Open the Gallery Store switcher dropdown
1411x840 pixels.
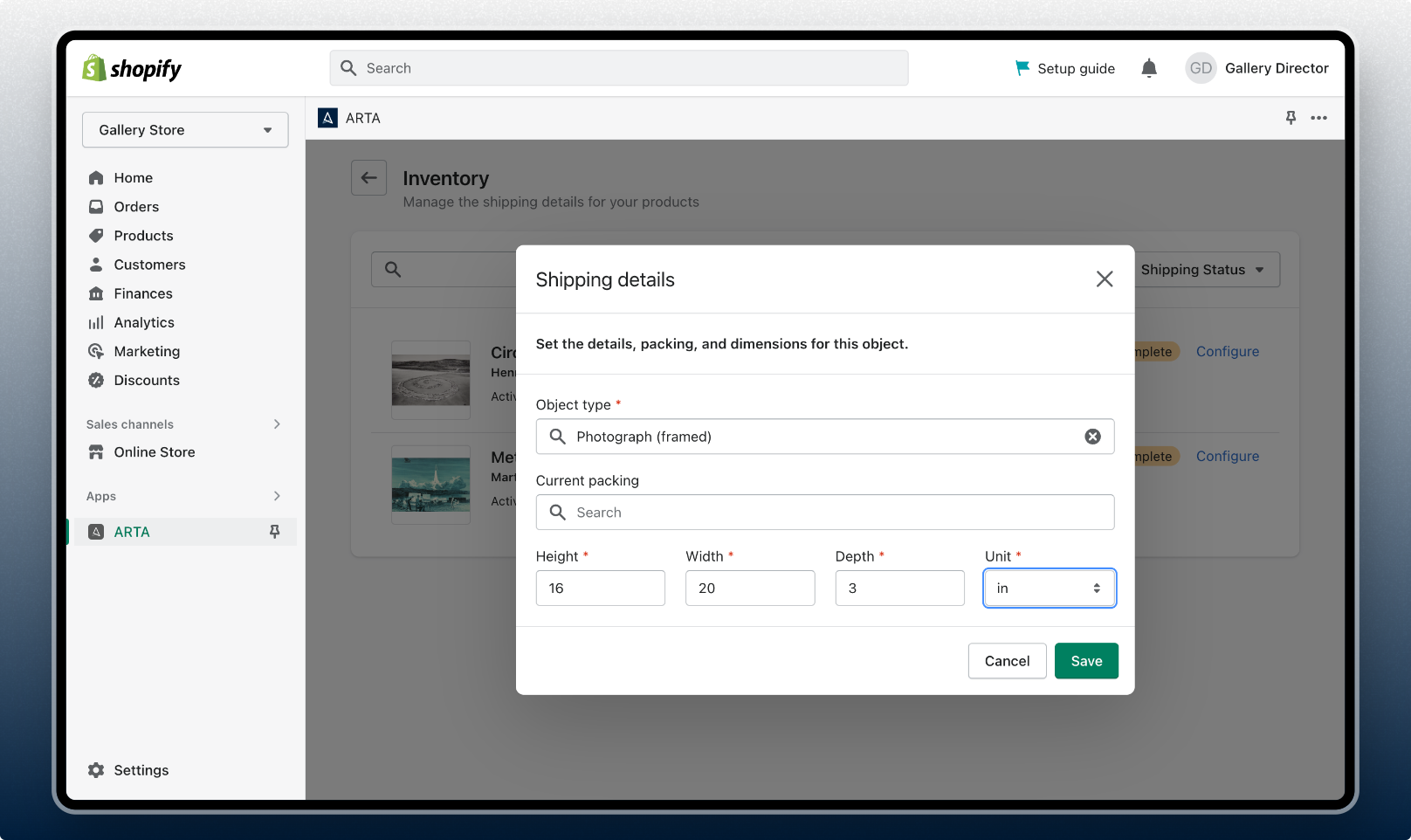[185, 130]
